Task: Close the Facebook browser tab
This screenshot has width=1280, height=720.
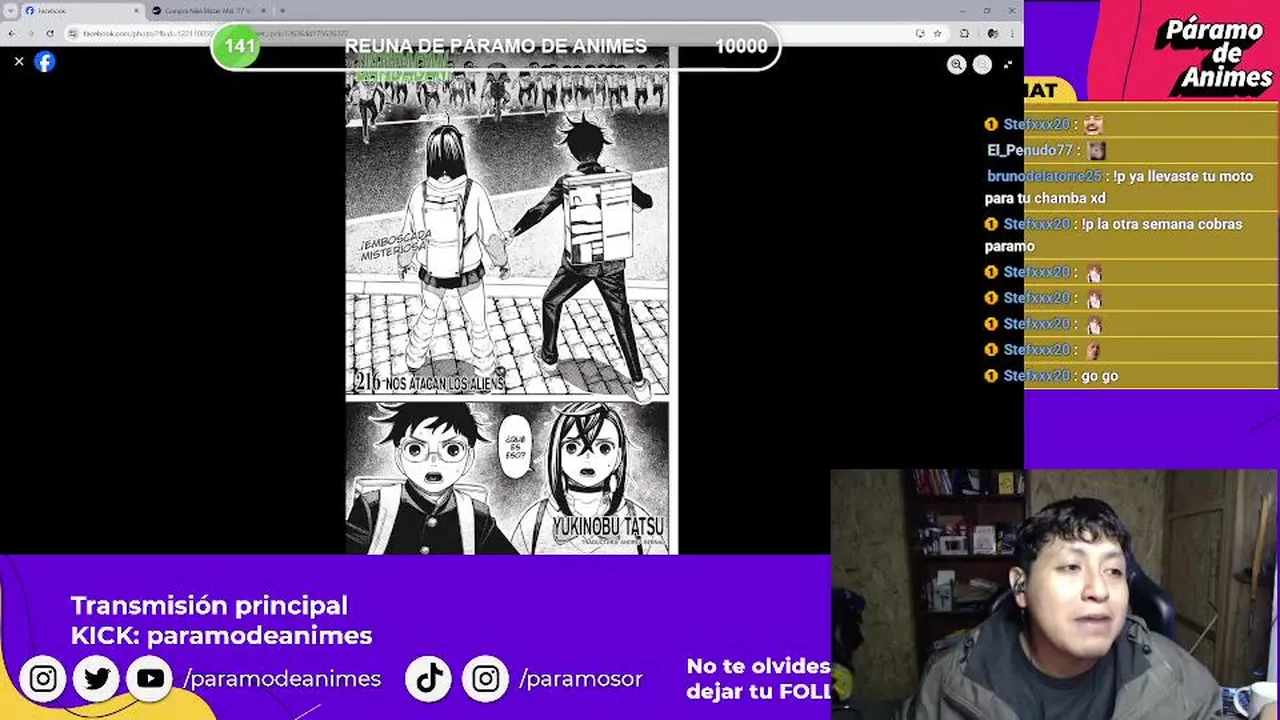Action: pyautogui.click(x=137, y=10)
